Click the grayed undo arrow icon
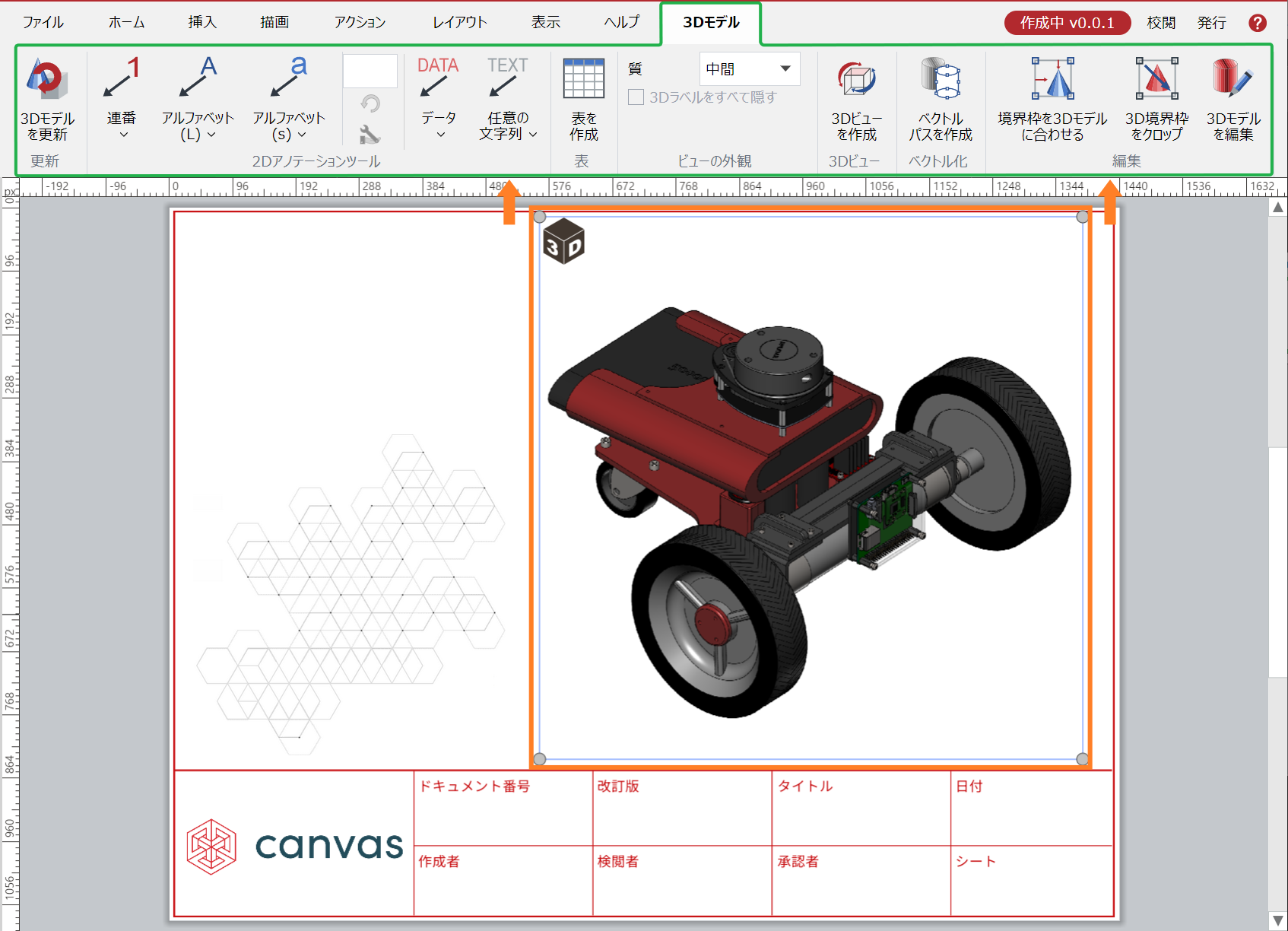 click(x=370, y=103)
